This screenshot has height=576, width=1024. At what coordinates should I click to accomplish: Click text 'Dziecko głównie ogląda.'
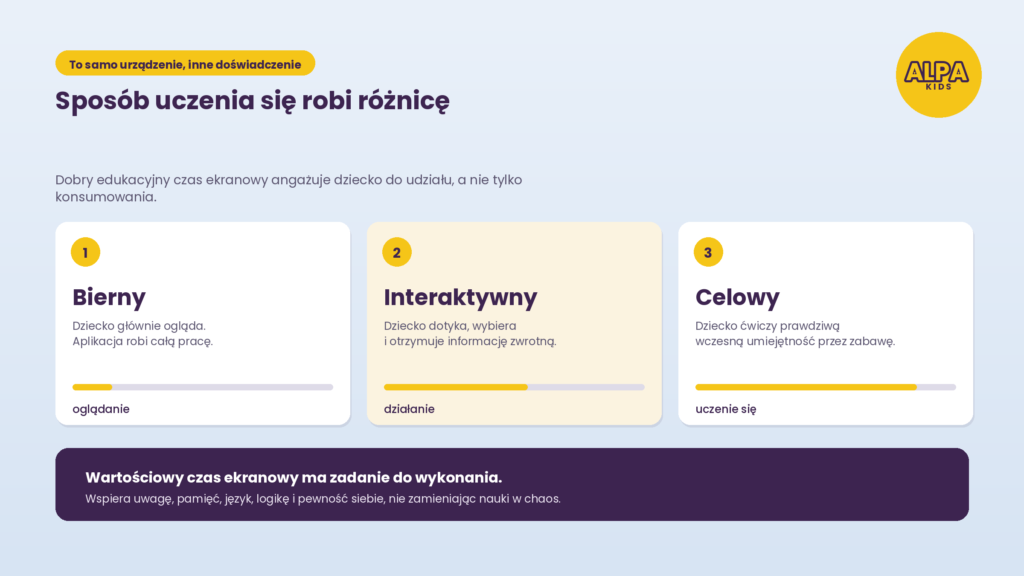pos(139,325)
